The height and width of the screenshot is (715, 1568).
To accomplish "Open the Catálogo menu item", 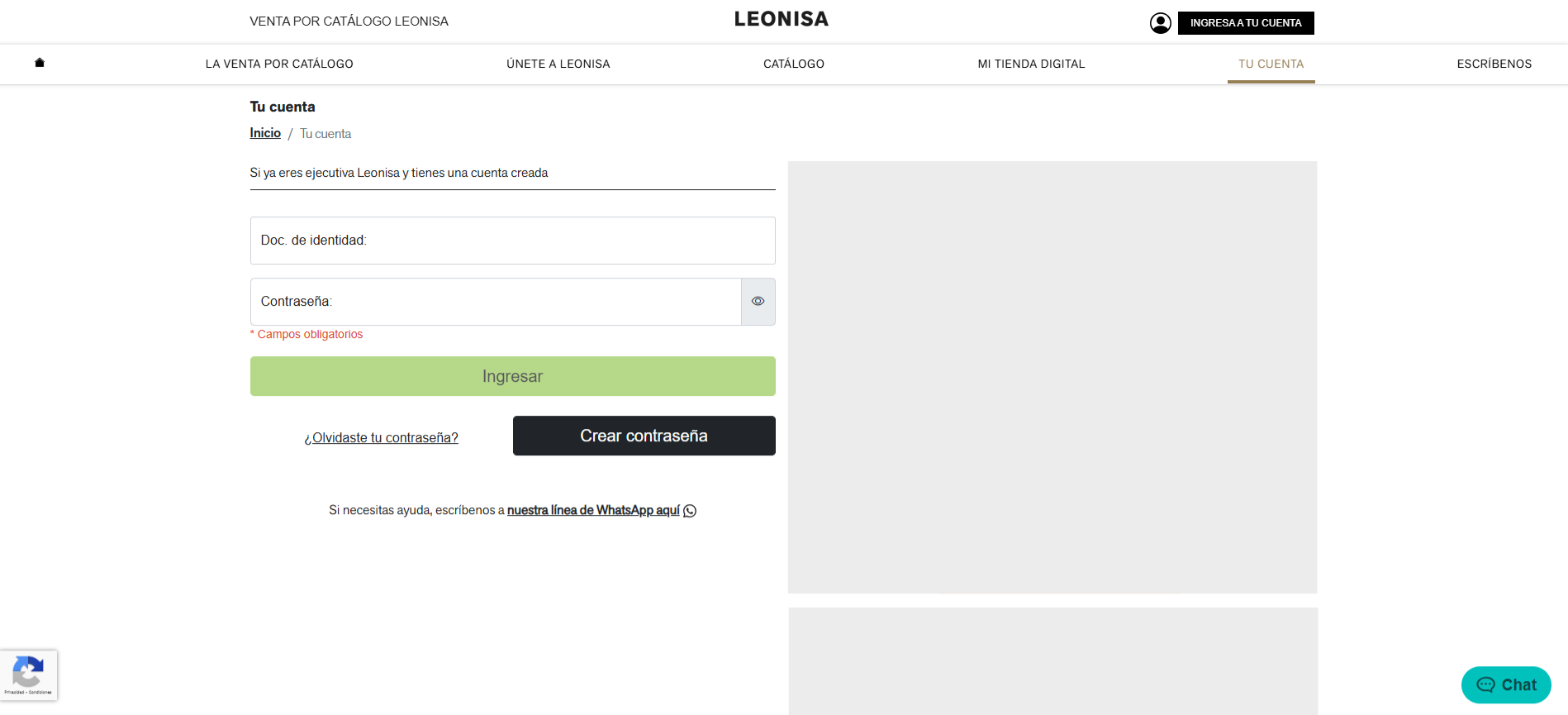I will (794, 64).
